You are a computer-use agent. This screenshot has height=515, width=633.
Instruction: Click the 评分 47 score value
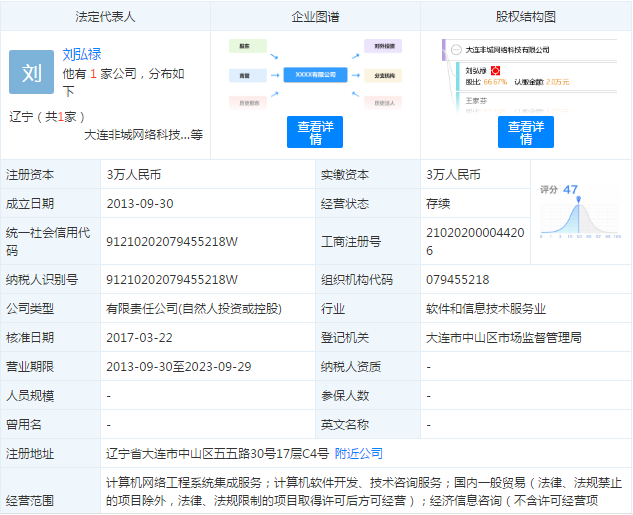570,189
